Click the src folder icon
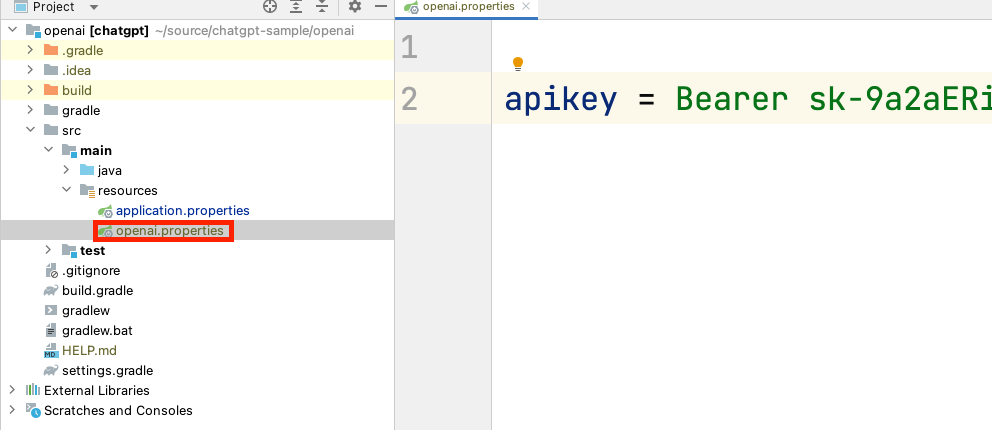992x430 pixels. click(51, 130)
